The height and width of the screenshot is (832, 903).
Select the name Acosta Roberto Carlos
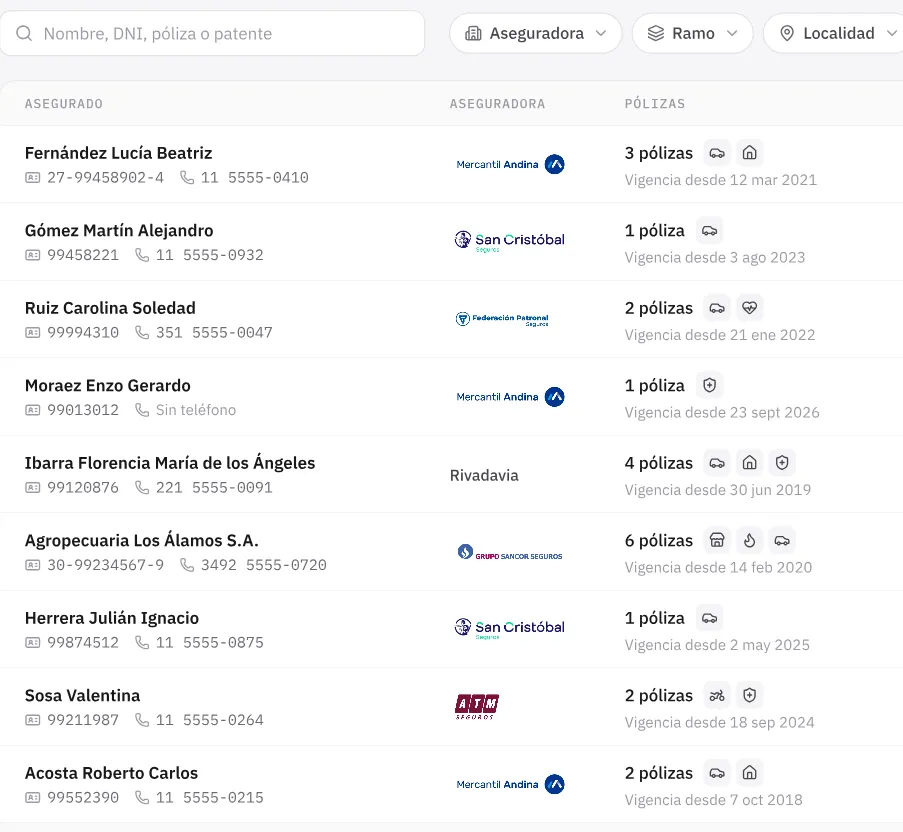pos(111,773)
